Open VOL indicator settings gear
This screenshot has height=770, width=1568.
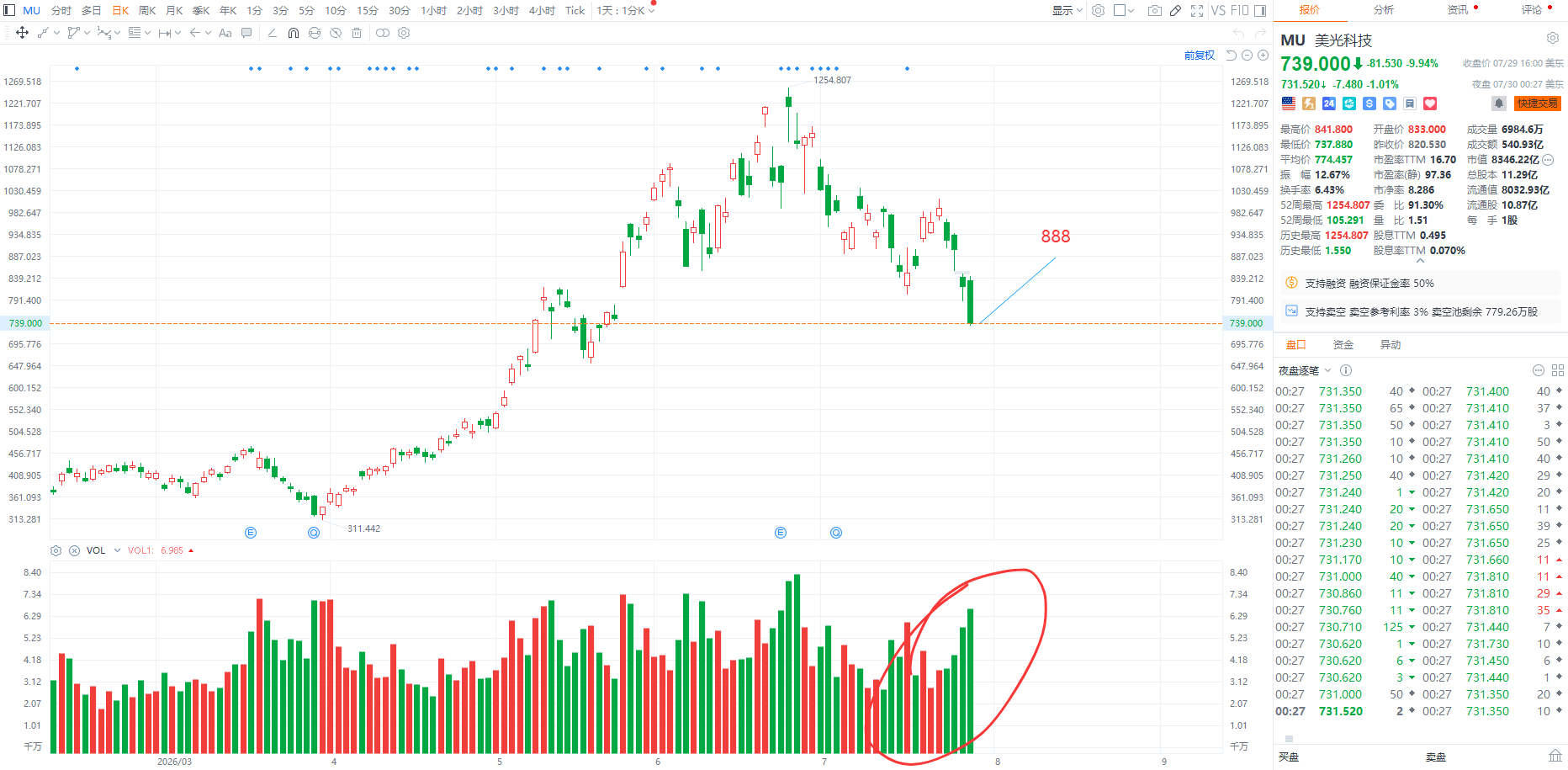coord(56,550)
